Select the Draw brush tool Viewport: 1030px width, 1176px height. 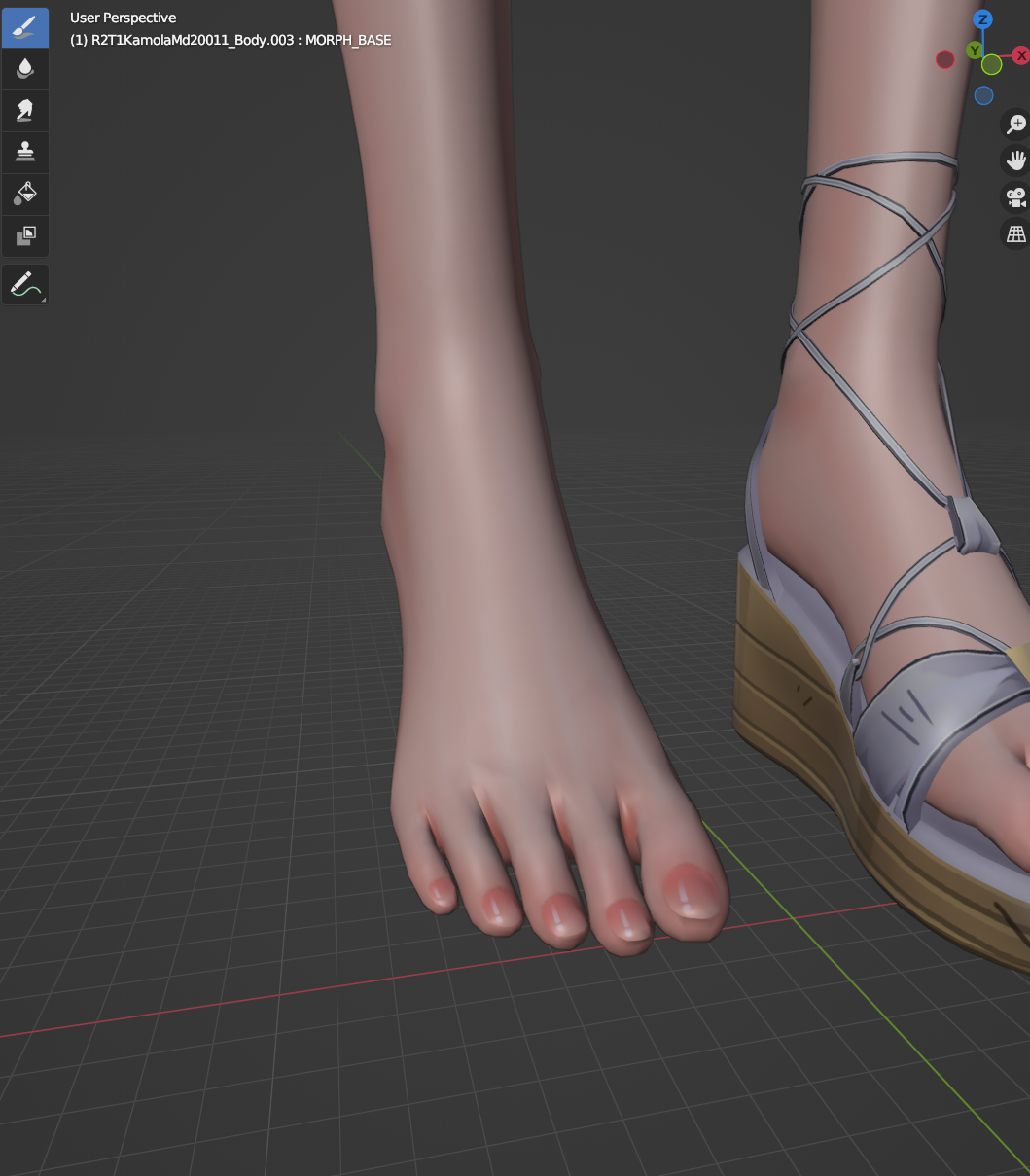pos(25,28)
